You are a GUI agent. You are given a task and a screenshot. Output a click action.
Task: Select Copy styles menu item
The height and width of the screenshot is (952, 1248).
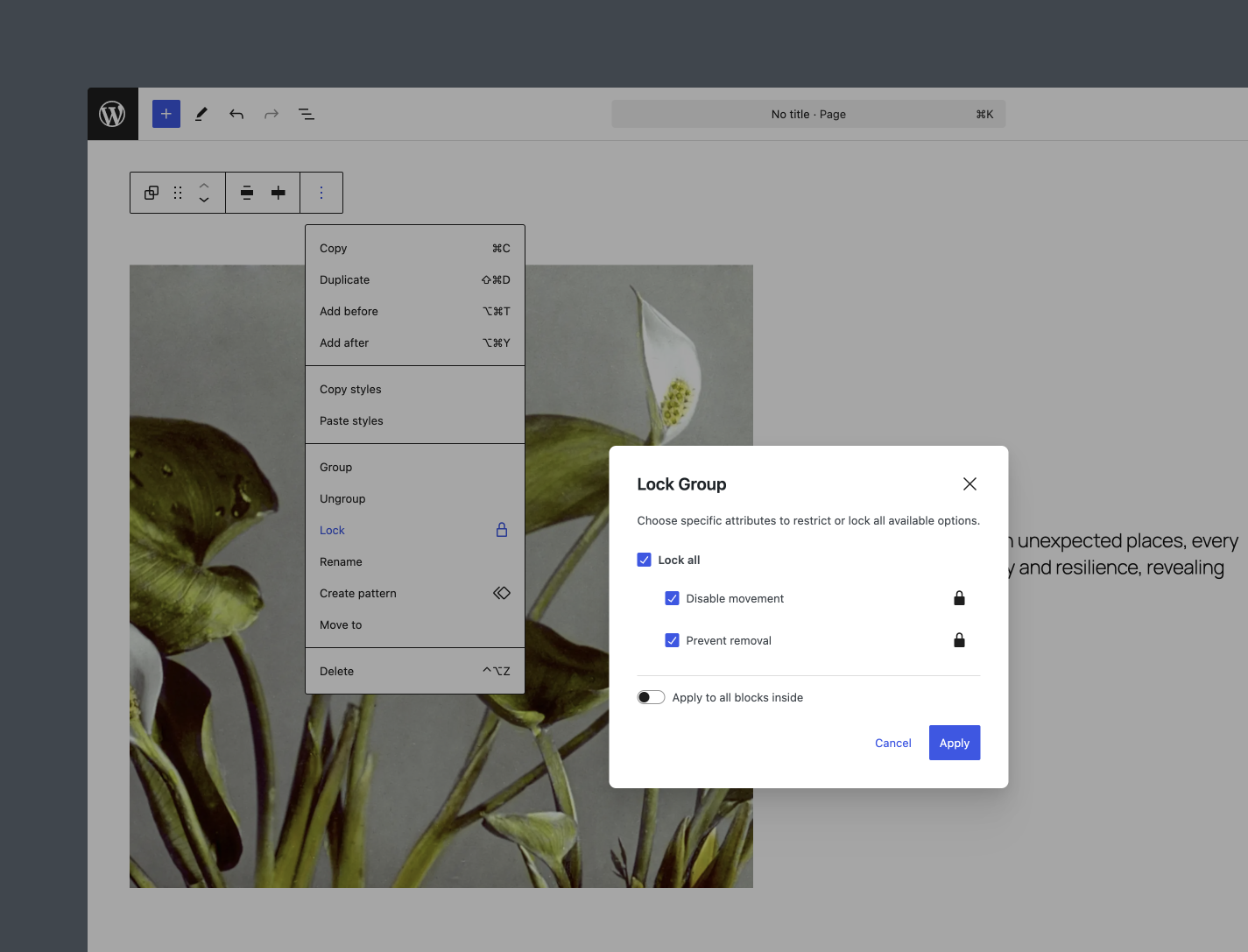coord(415,390)
